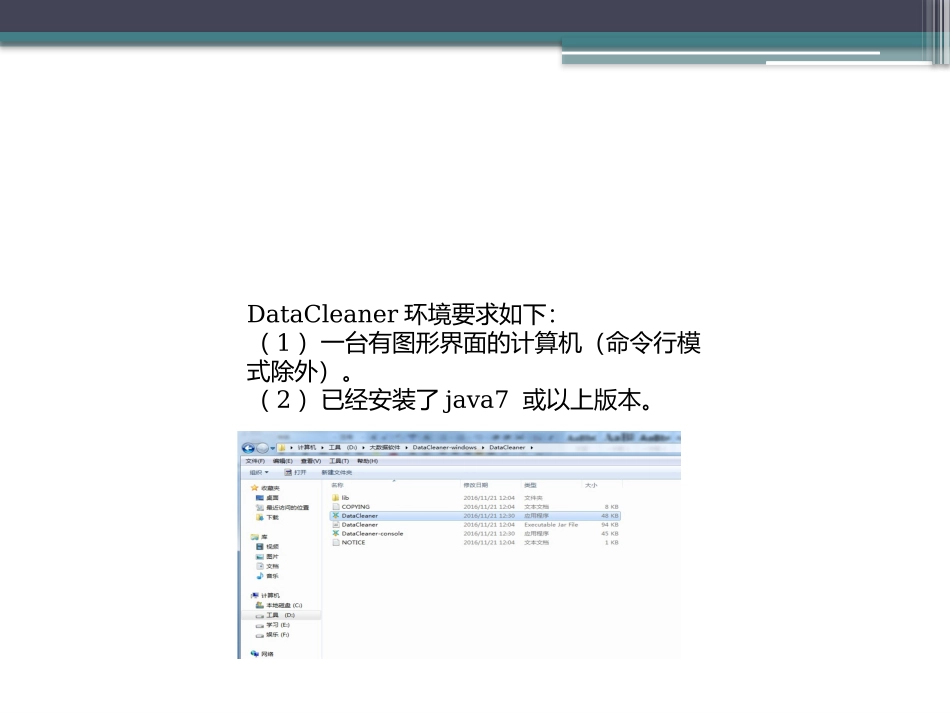Click the 桌面 desktop icon in sidebar
The image size is (950, 713).
pyautogui.click(x=260, y=498)
